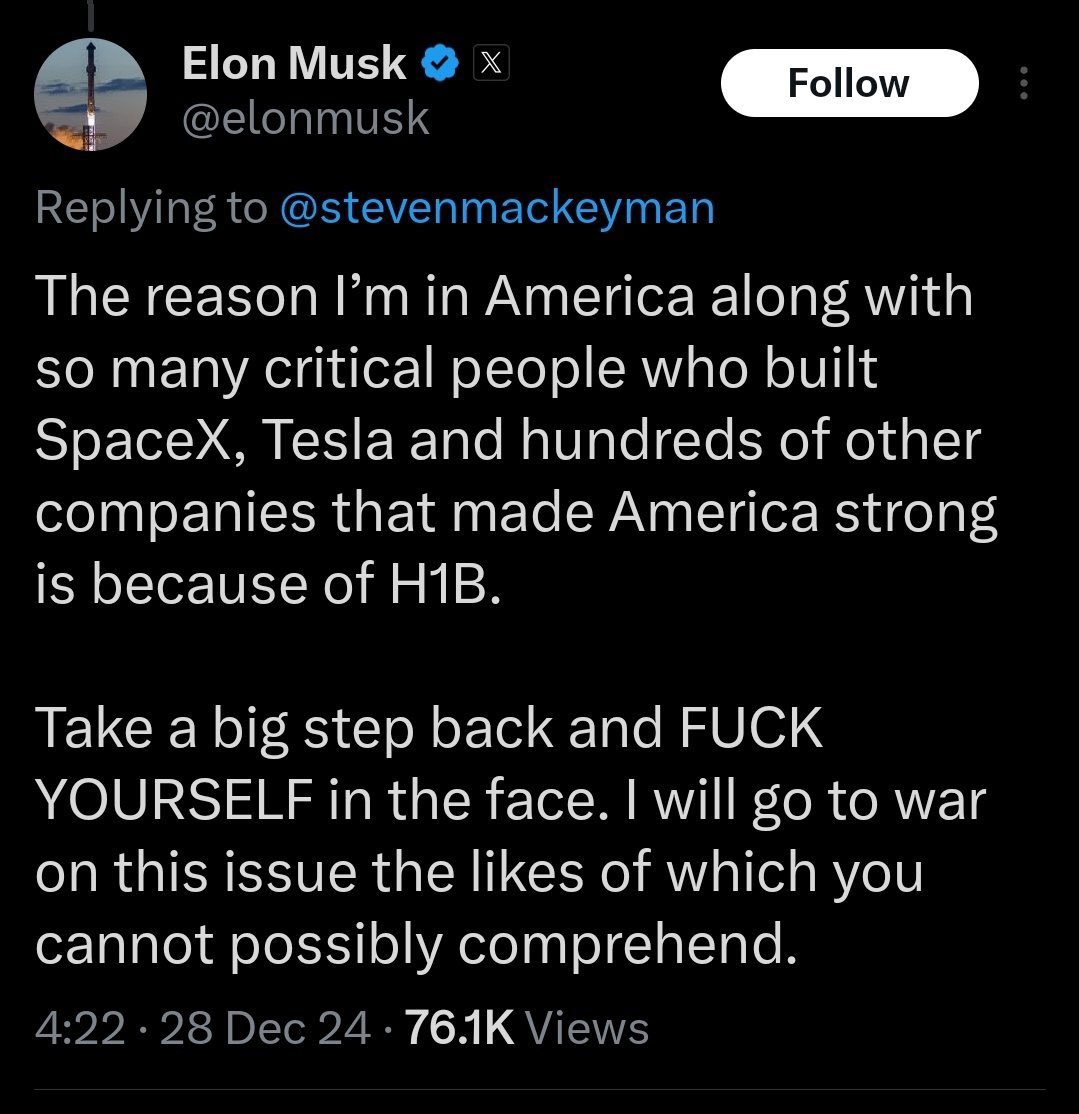The height and width of the screenshot is (1114, 1079).
Task: Open Elon Musk's profile picture
Action: tap(90, 96)
